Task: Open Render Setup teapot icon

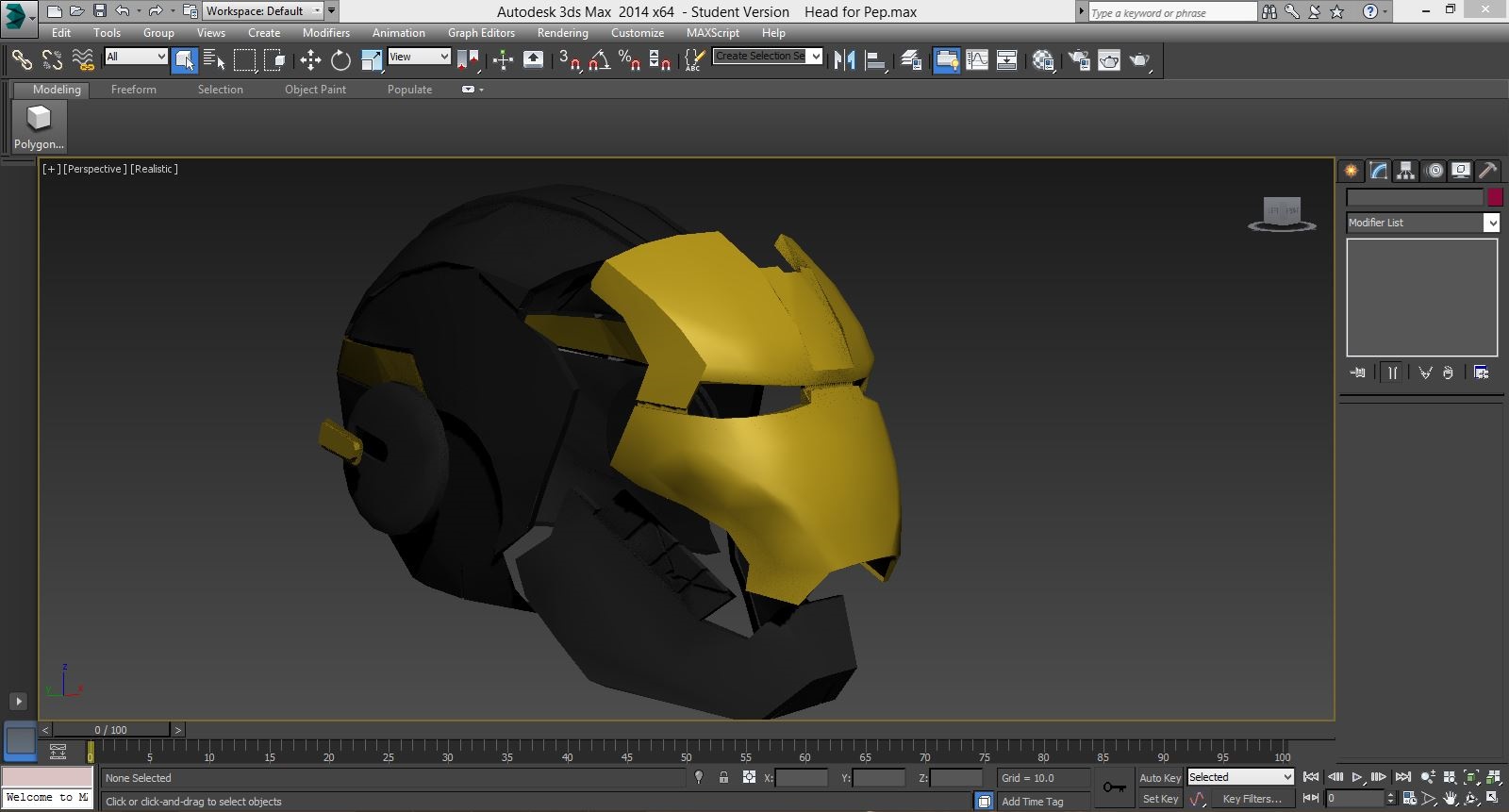Action: coord(1079,60)
